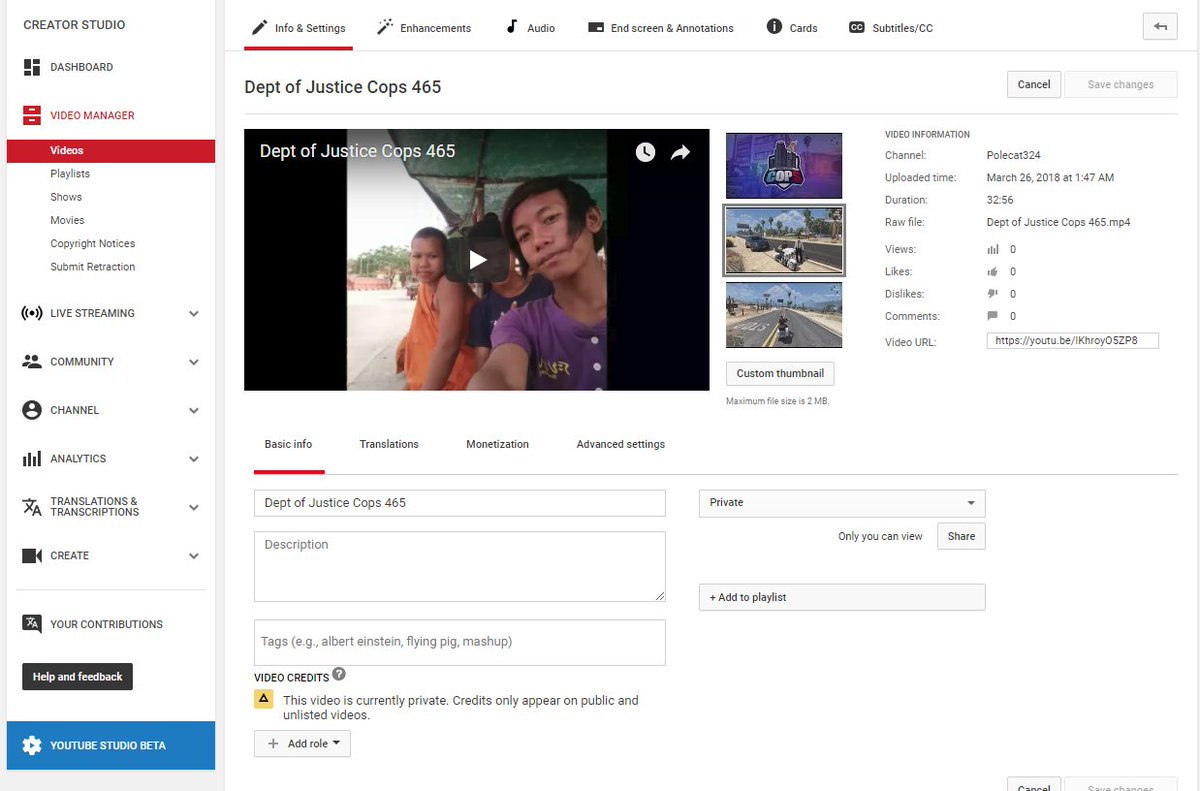Image resolution: width=1200 pixels, height=791 pixels.
Task: Click the pencil icon for Info & Settings
Action: pos(260,27)
